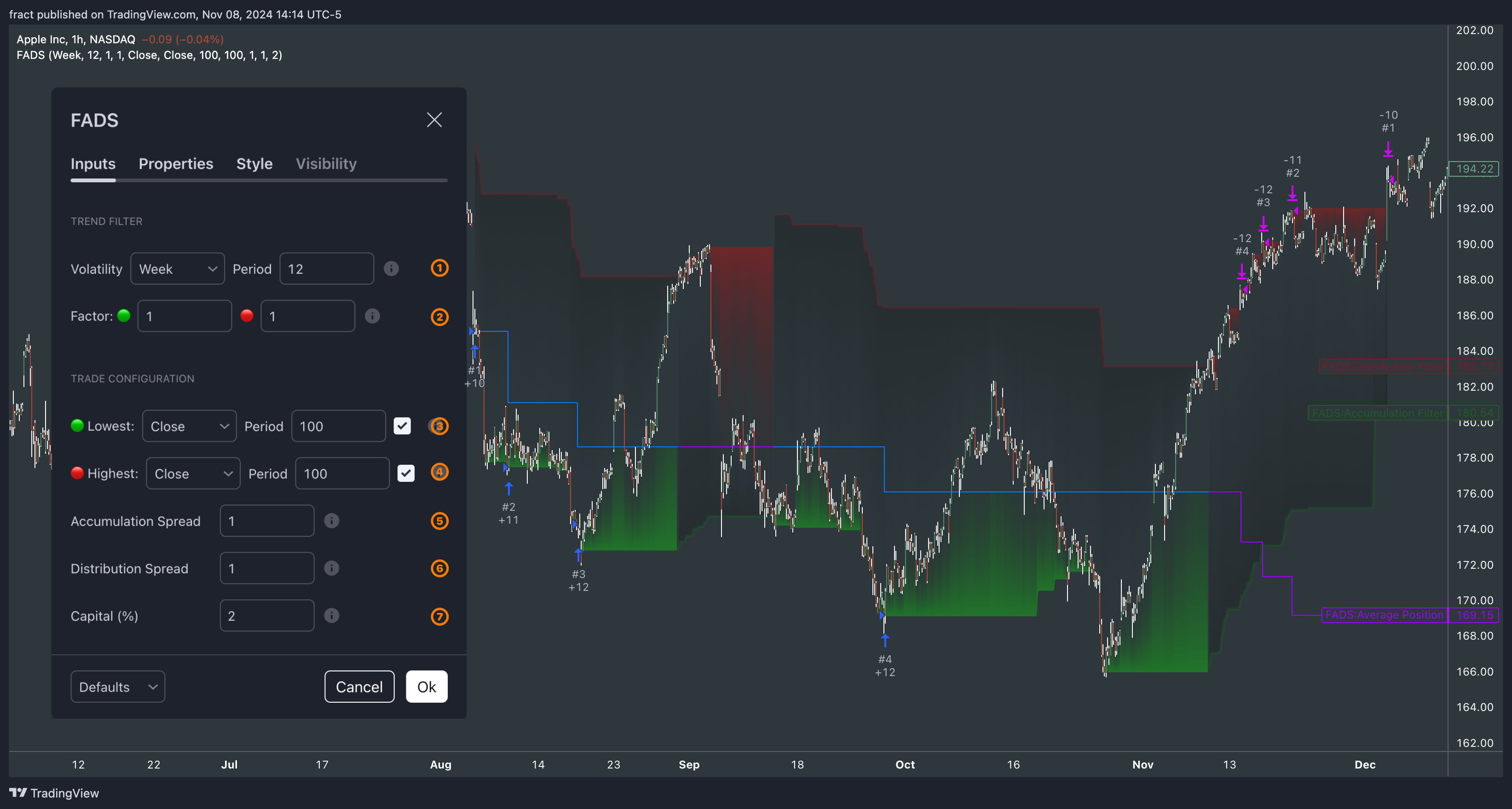Click the FADS:Average Position label
Image resolution: width=1512 pixels, height=809 pixels.
[1384, 615]
